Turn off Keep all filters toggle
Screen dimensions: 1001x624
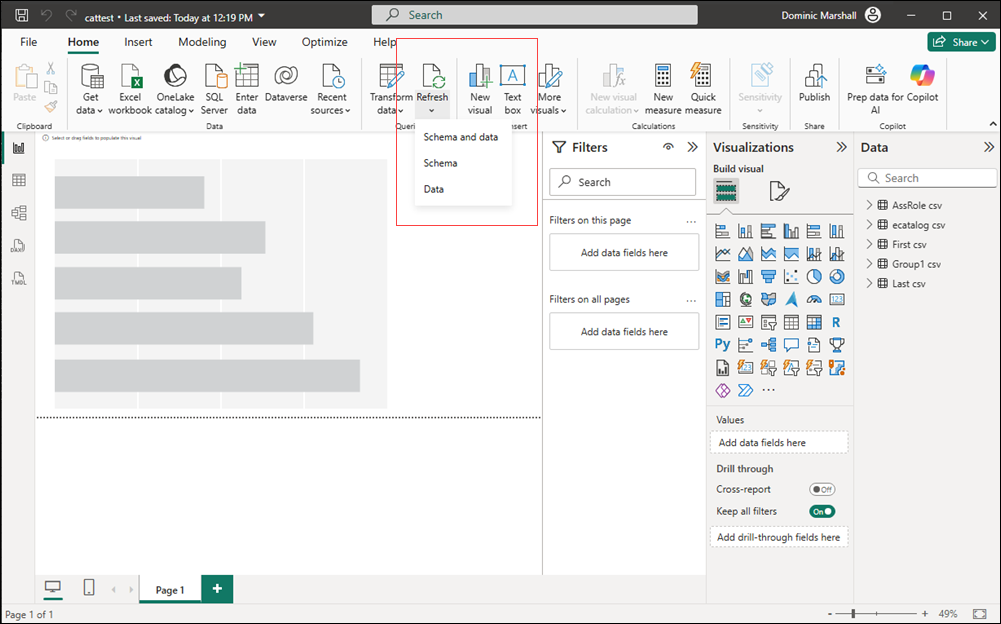[822, 511]
